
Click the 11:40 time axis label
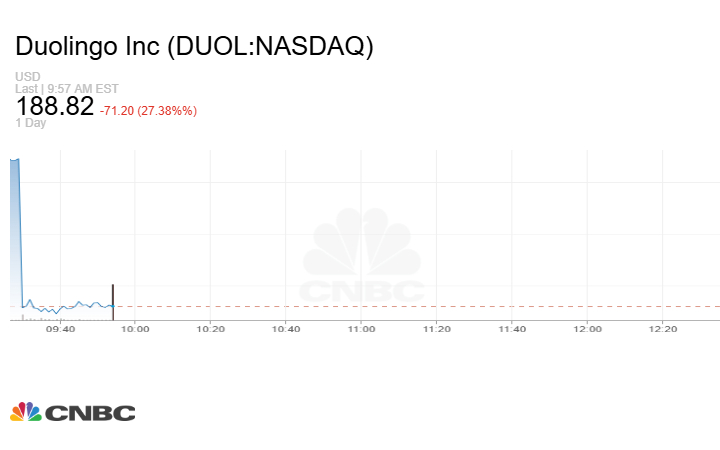(512, 328)
